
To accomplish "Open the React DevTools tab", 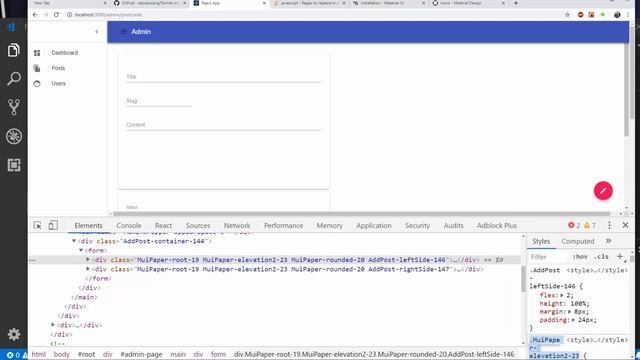I will pyautogui.click(x=163, y=225).
